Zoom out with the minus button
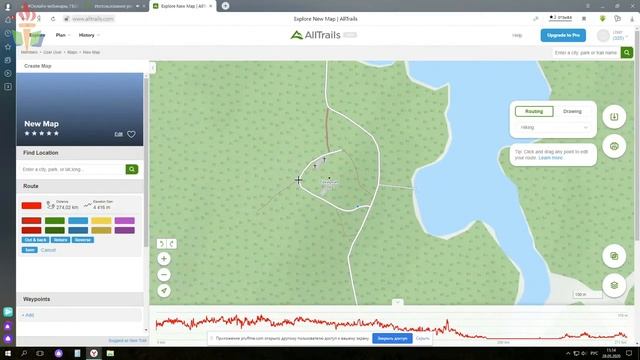The height and width of the screenshot is (360, 640). (x=164, y=274)
